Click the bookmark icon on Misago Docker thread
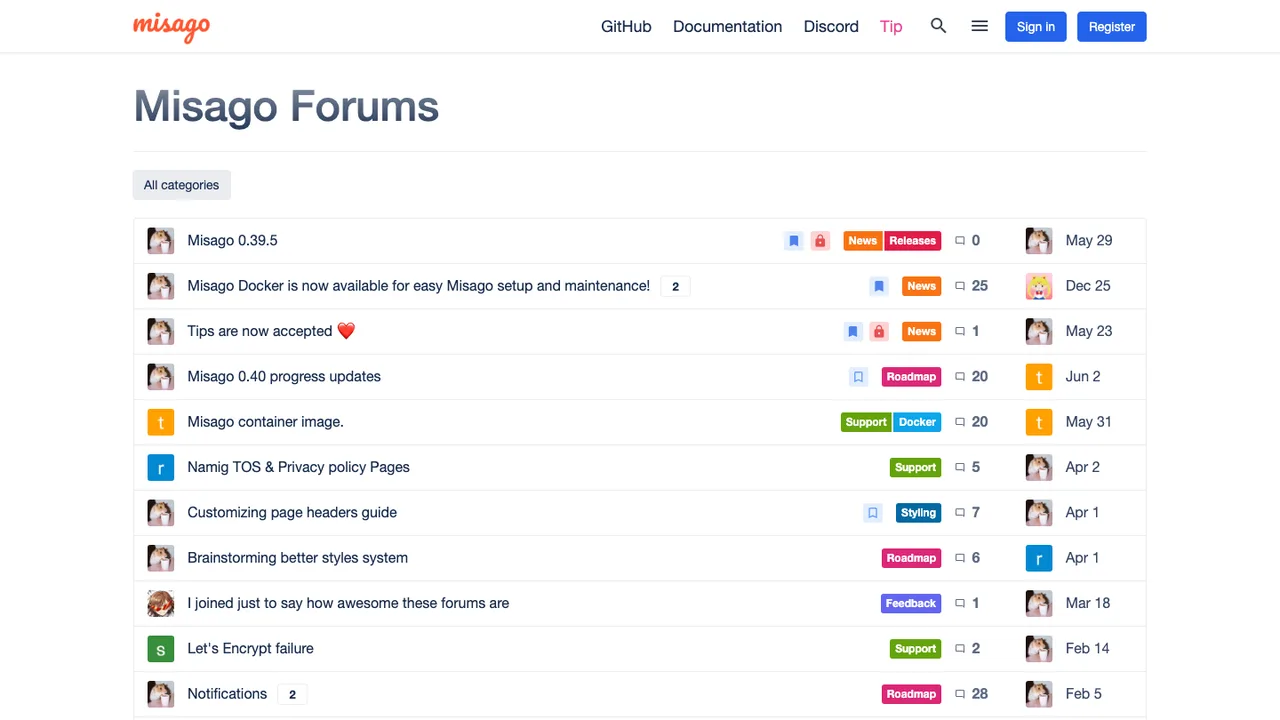Image resolution: width=1280 pixels, height=720 pixels. (879, 286)
